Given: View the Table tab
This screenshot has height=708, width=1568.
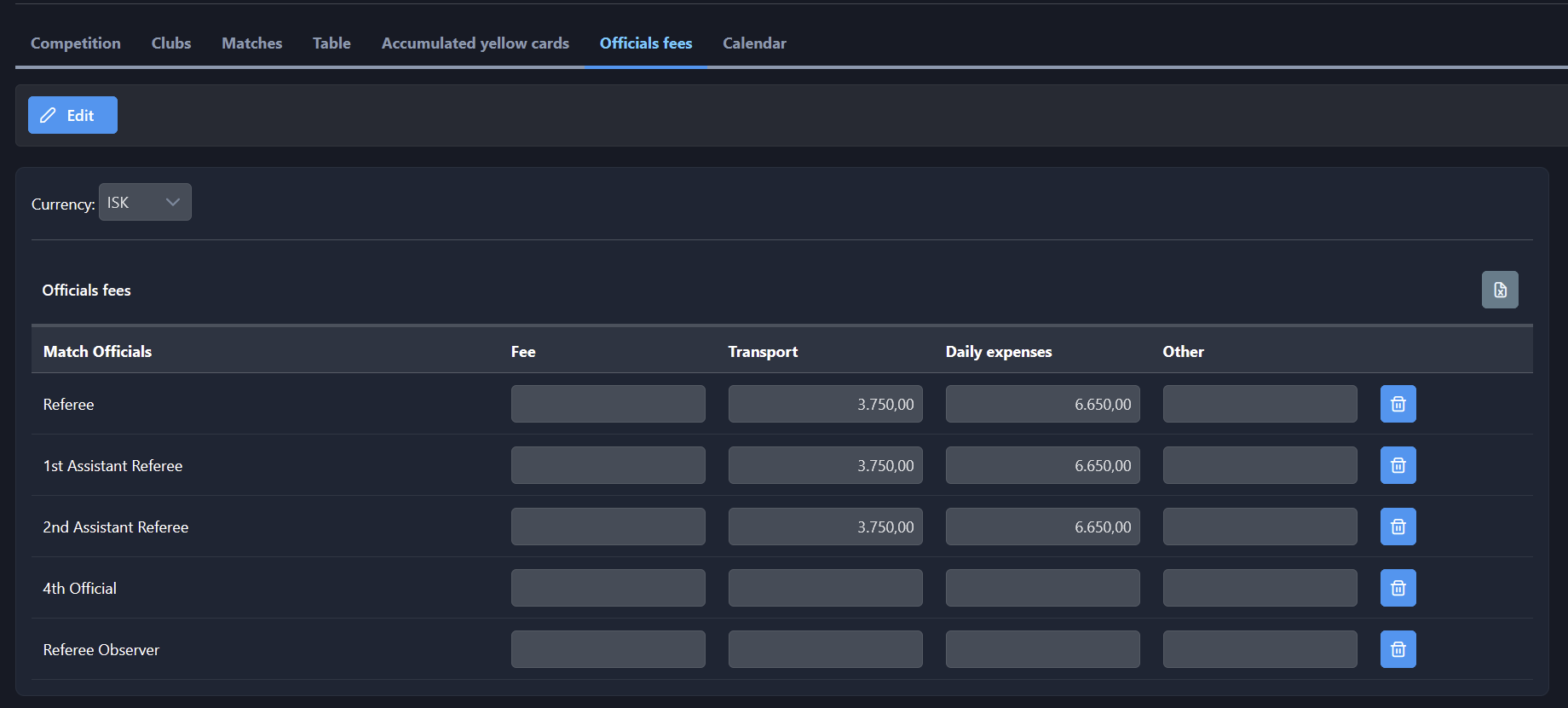Looking at the screenshot, I should pyautogui.click(x=331, y=43).
